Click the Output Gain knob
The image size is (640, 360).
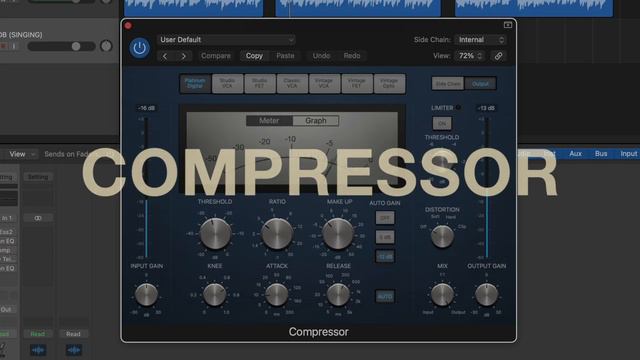pyautogui.click(x=487, y=294)
